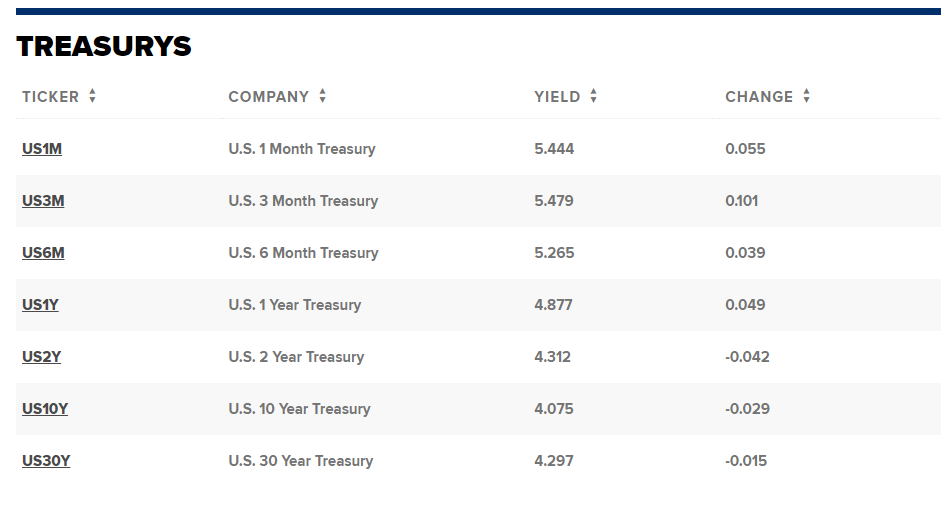
Task: Click the CHANGE column header label
Action: (759, 97)
